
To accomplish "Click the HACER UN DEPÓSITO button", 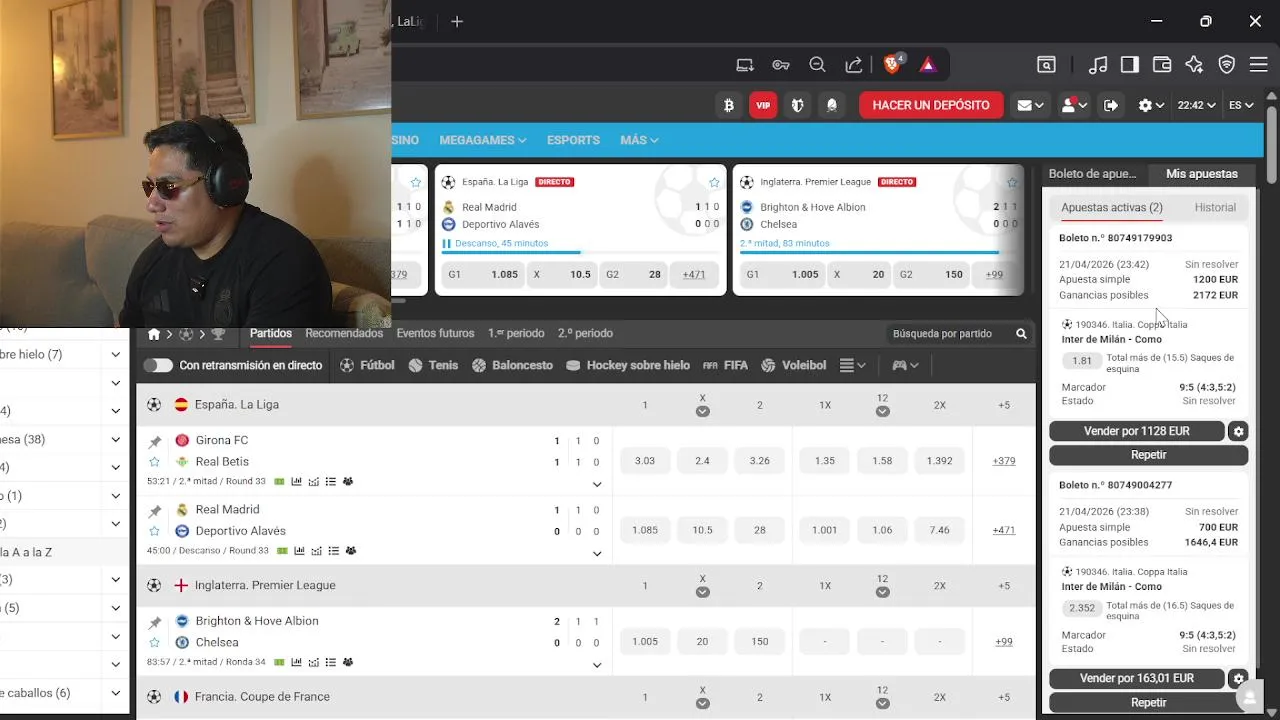I will [931, 105].
